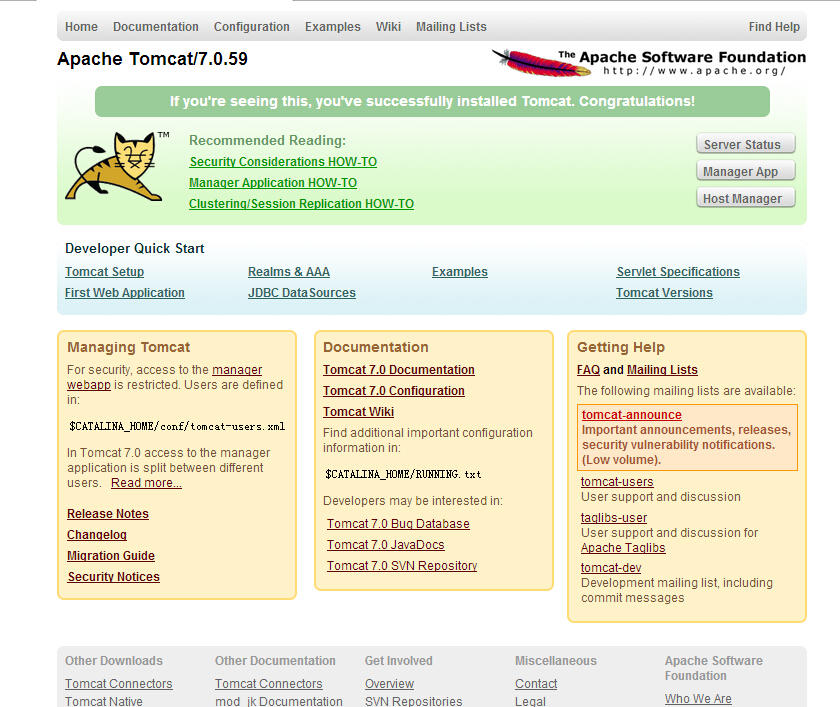Click the Apache Taglibs link
The image size is (840, 707).
pyautogui.click(x=623, y=547)
